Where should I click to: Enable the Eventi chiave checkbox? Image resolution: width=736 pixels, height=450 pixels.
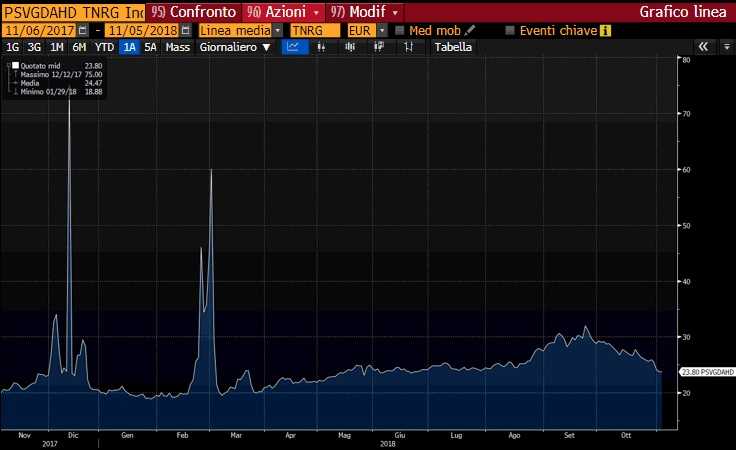point(510,31)
